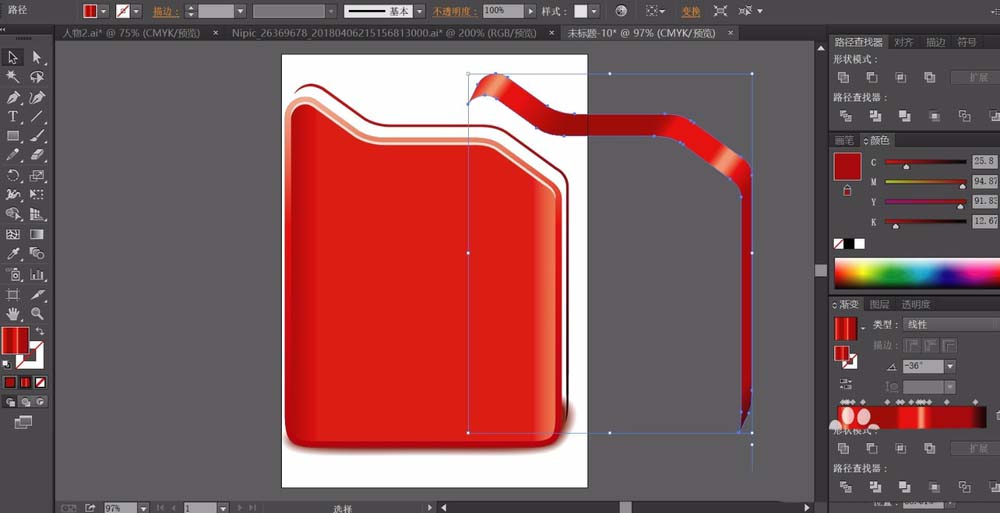Click gradient slider bar in Gradient panel
Image resolution: width=1000 pixels, height=513 pixels.
coord(912,417)
